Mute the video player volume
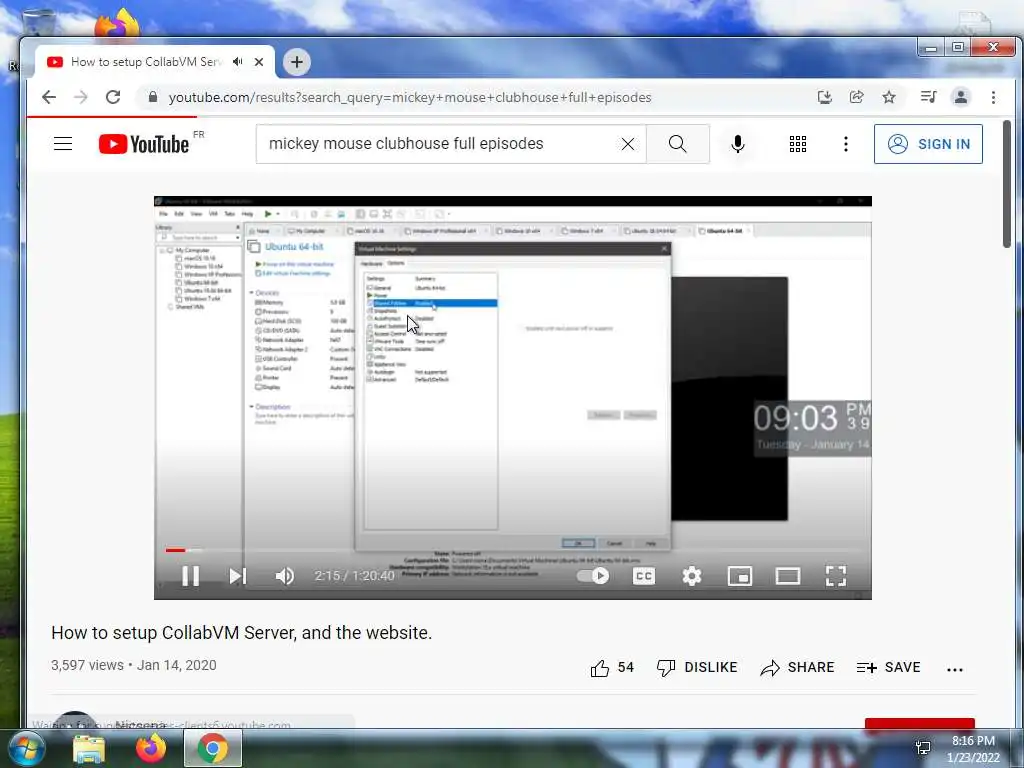This screenshot has height=768, width=1024. 285,575
